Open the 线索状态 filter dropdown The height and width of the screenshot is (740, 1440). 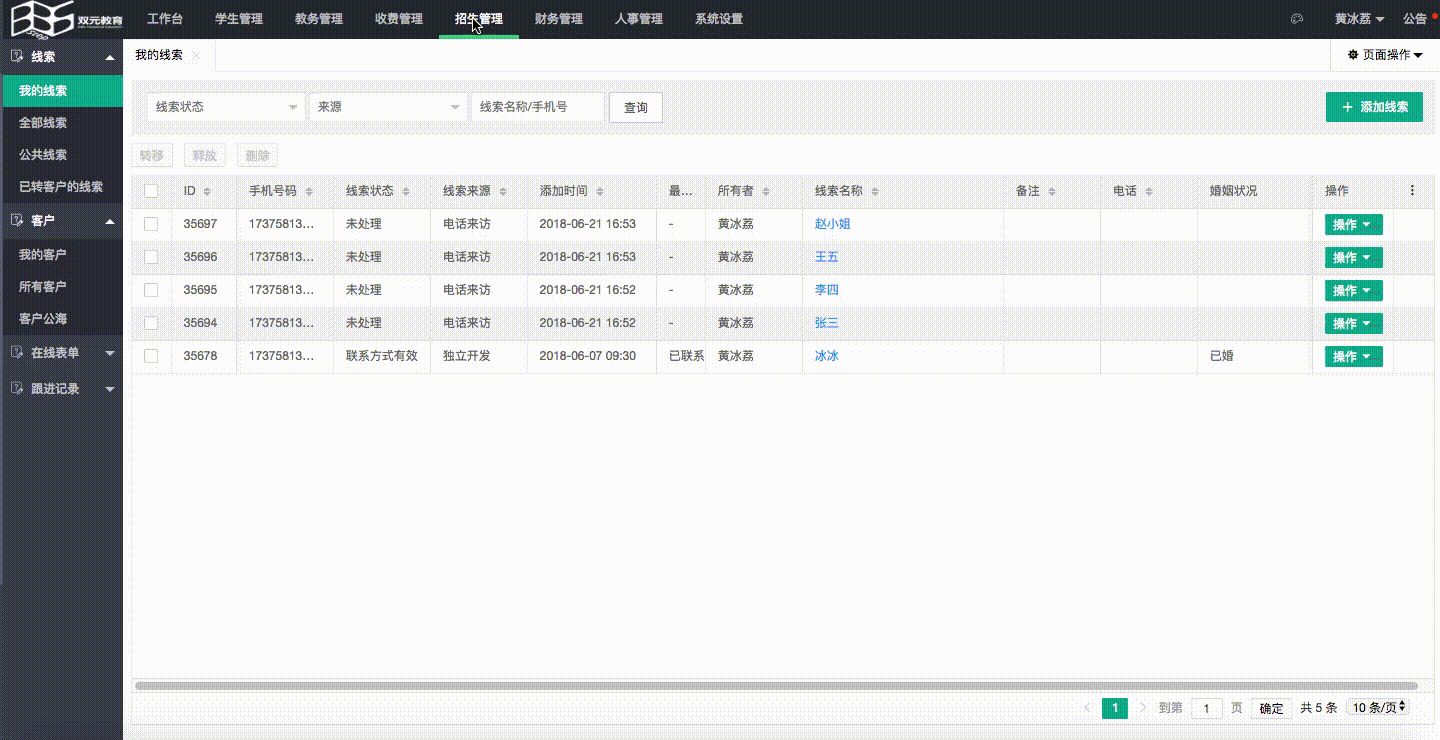coord(226,107)
